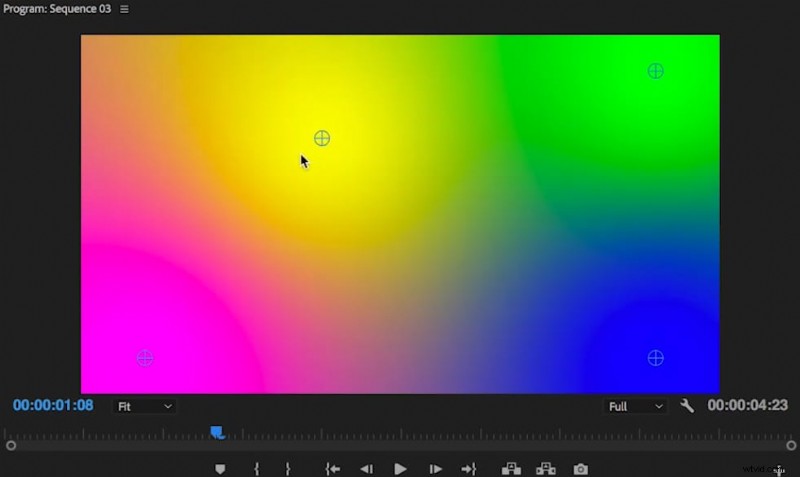
Task: Go to In point
Action: click(333, 469)
